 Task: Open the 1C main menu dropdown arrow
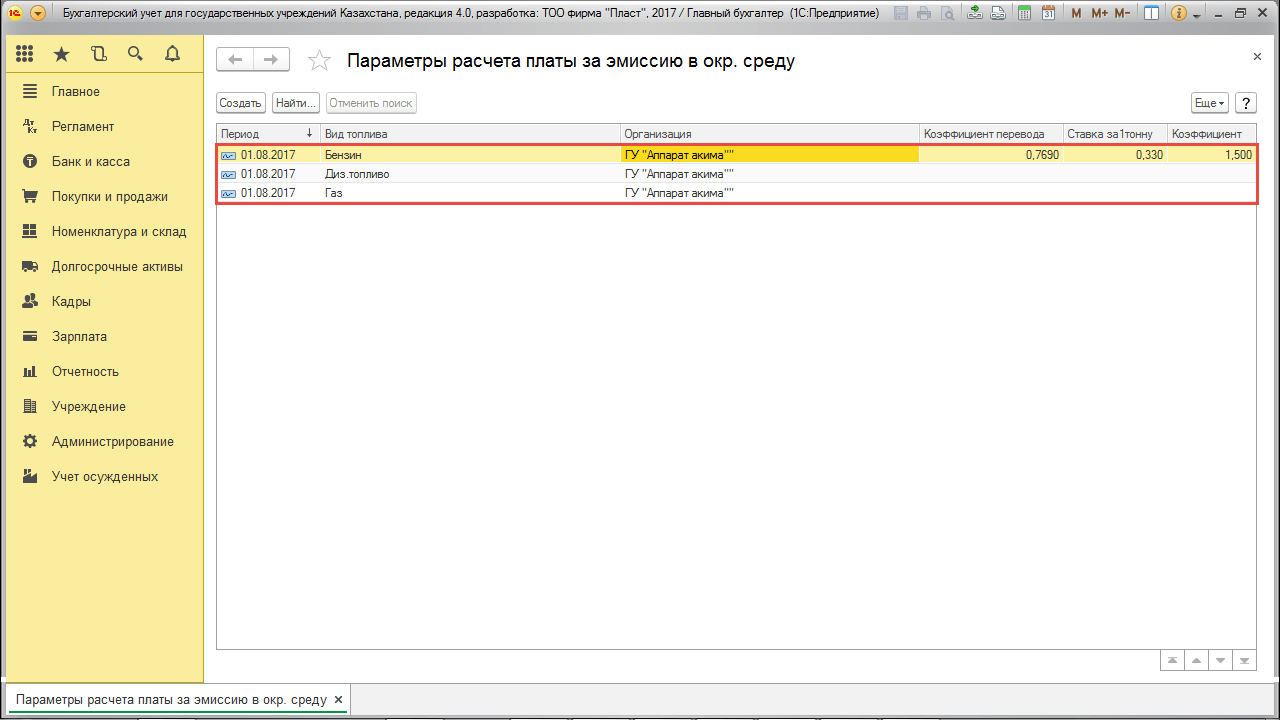pyautogui.click(x=38, y=14)
